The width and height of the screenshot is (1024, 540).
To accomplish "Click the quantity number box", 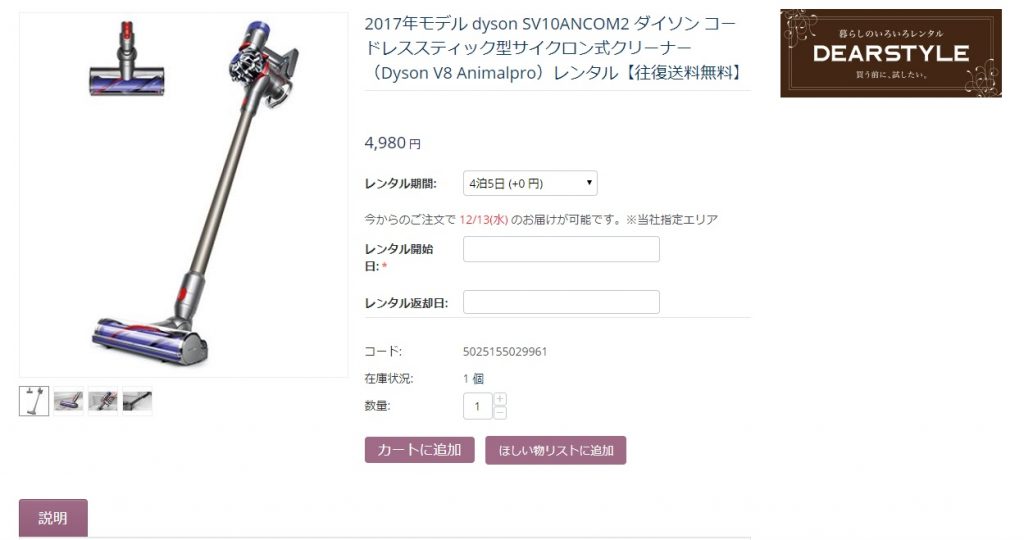I will (477, 406).
